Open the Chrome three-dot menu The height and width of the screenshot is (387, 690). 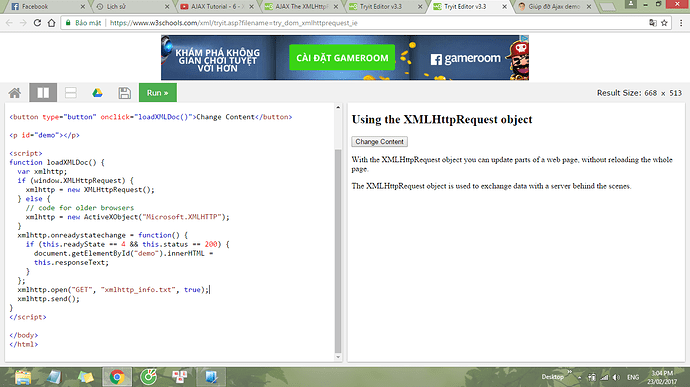681,23
